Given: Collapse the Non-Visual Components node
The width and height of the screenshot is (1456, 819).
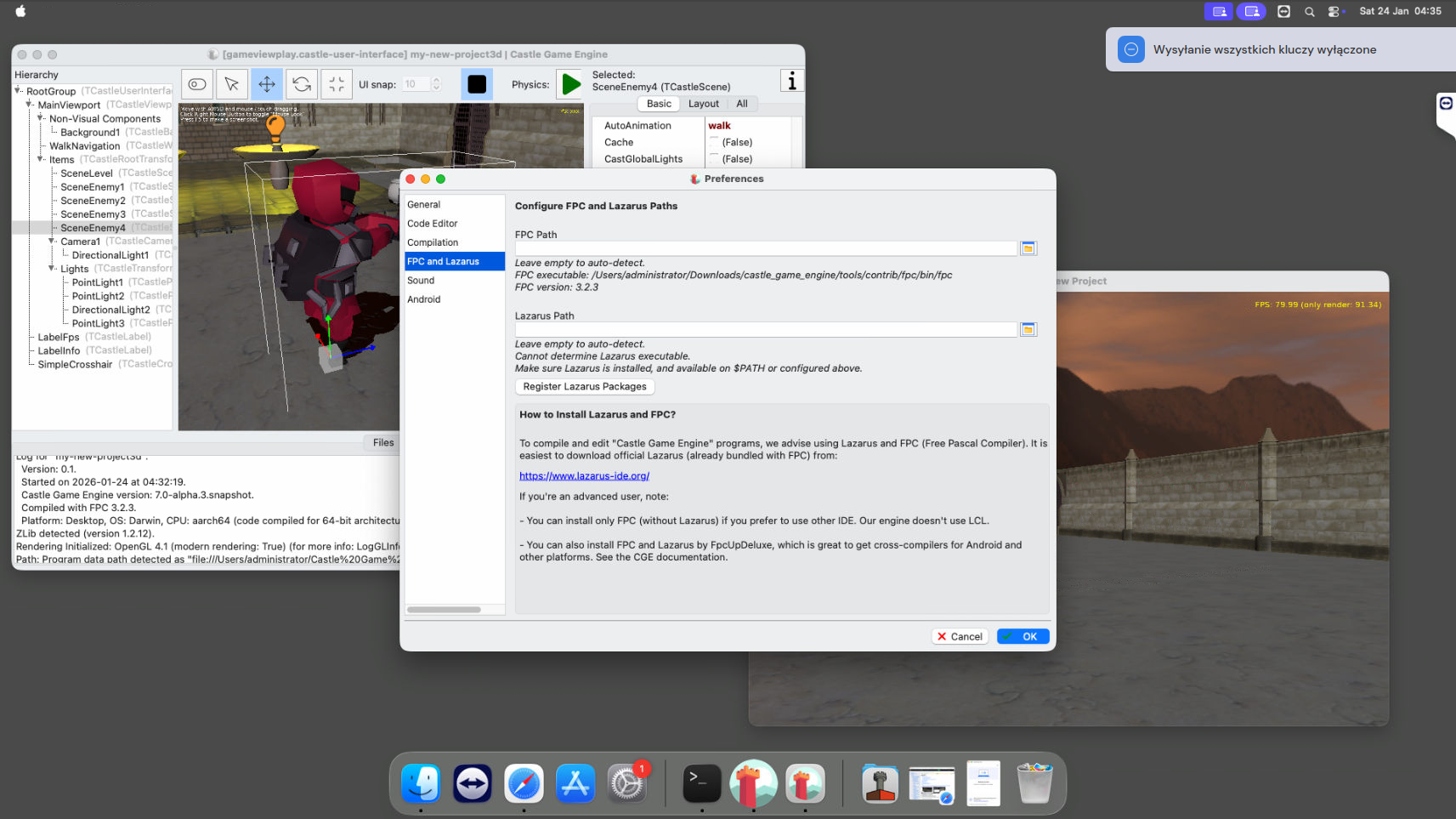Looking at the screenshot, I should [40, 118].
